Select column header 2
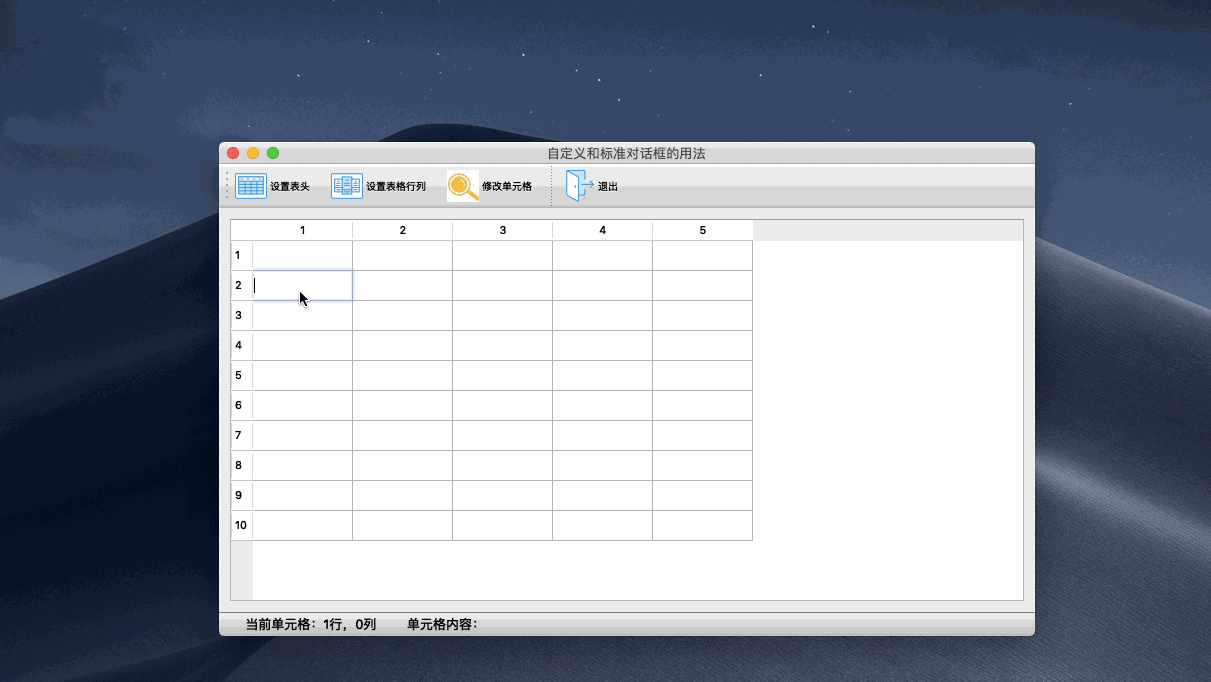Image resolution: width=1211 pixels, height=682 pixels. pos(403,230)
